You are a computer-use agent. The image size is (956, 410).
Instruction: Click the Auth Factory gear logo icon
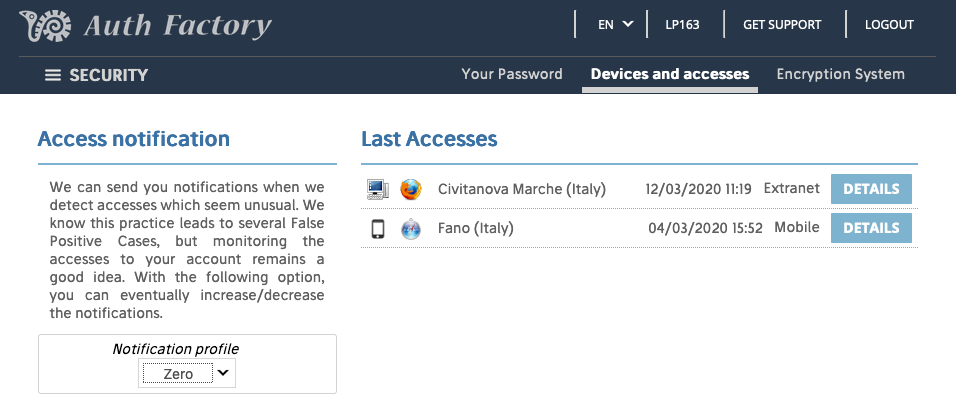pos(45,26)
